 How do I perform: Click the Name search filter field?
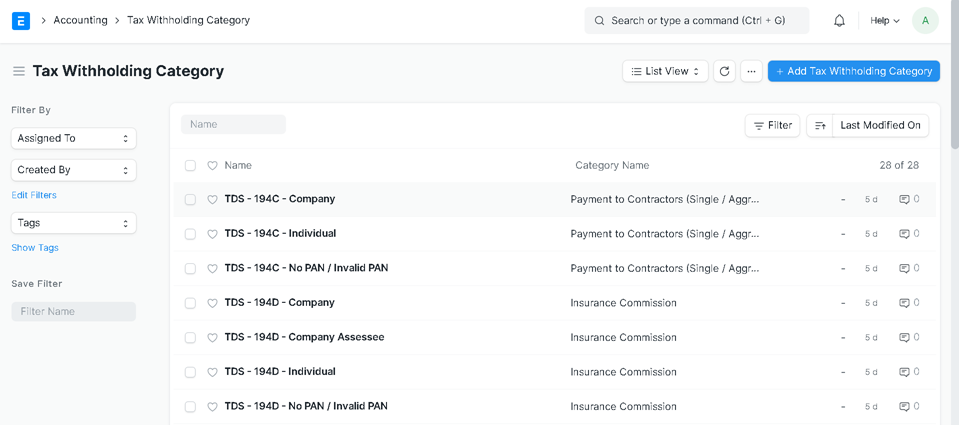[x=233, y=124]
